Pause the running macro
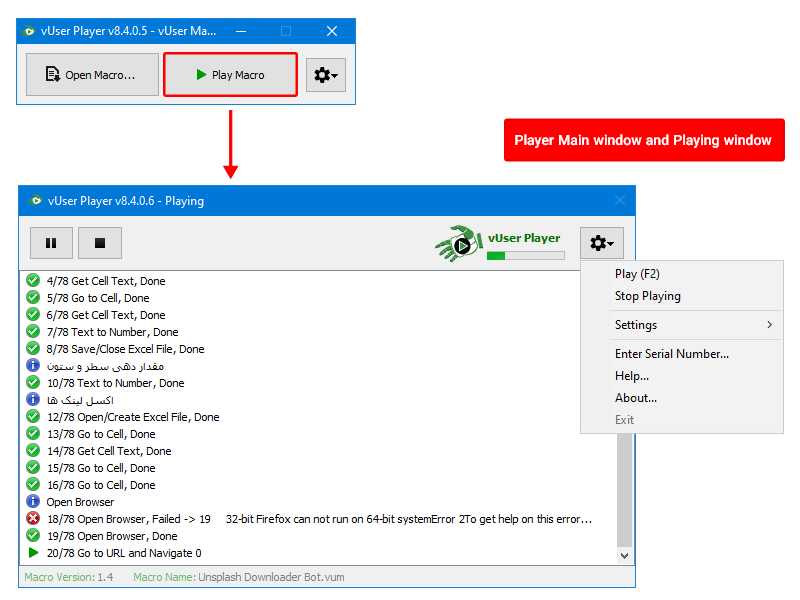The height and width of the screenshot is (600, 800). click(51, 243)
